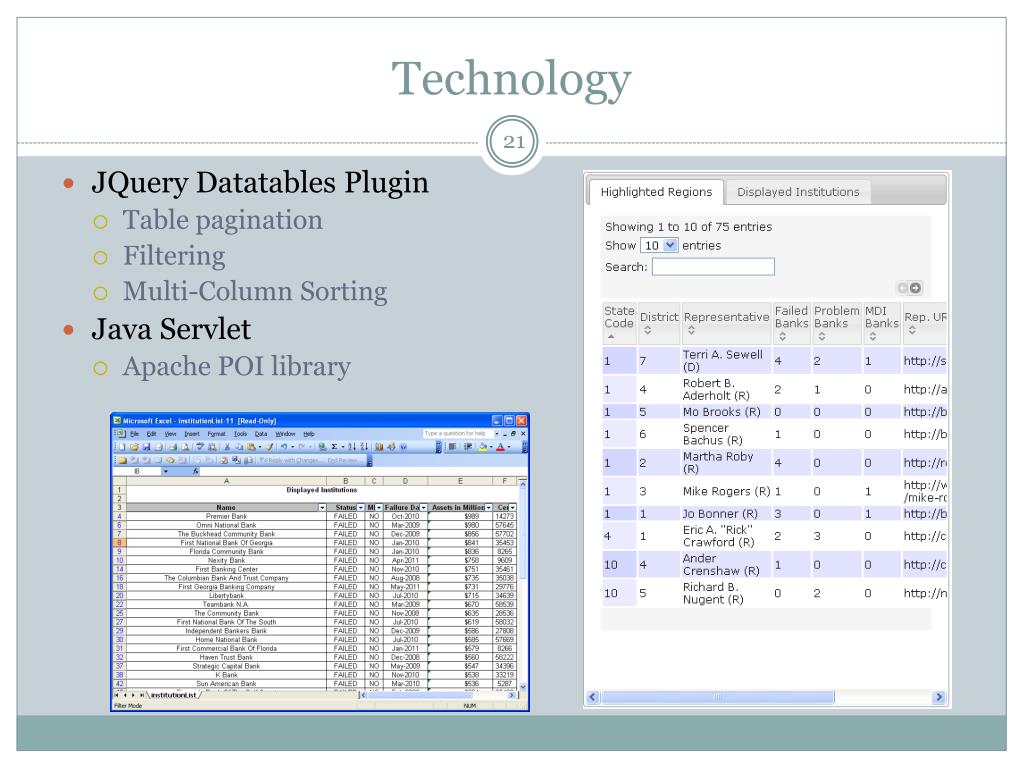1024x768 pixels.
Task: Select the Sun American Bank cell
Action: (226, 684)
